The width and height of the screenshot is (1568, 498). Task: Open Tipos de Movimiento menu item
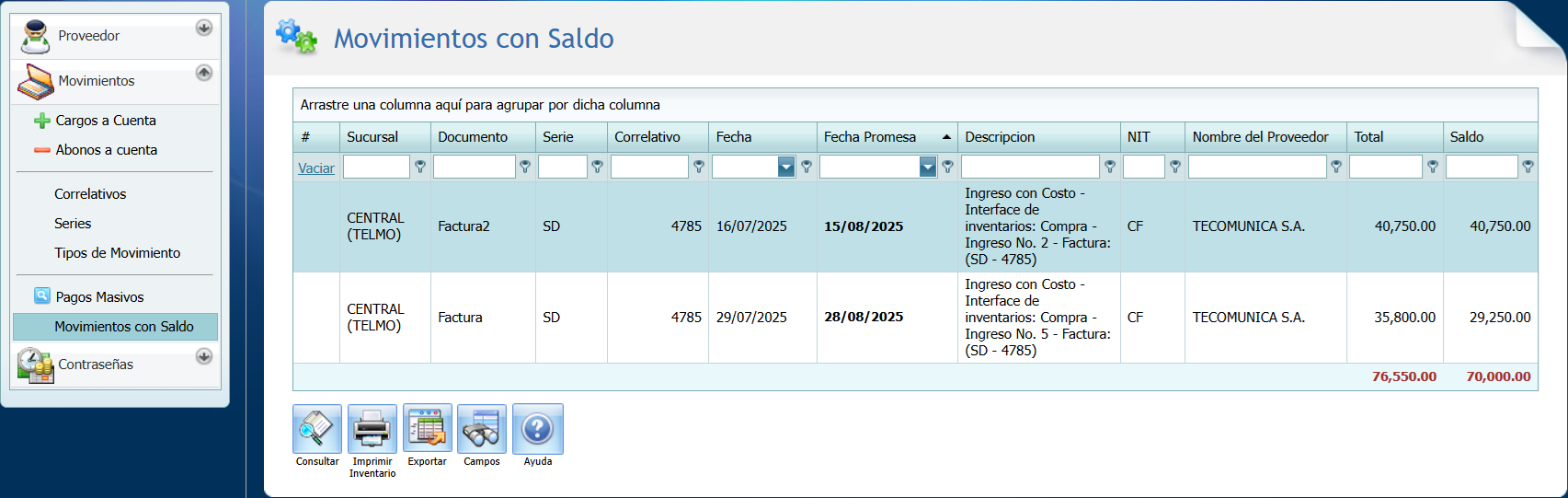coord(117,253)
